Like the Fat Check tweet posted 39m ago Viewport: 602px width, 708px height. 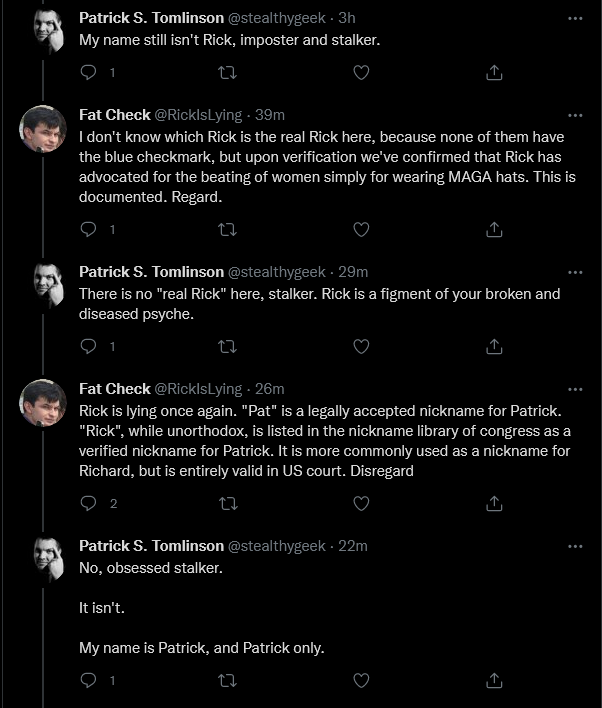pyautogui.click(x=361, y=229)
